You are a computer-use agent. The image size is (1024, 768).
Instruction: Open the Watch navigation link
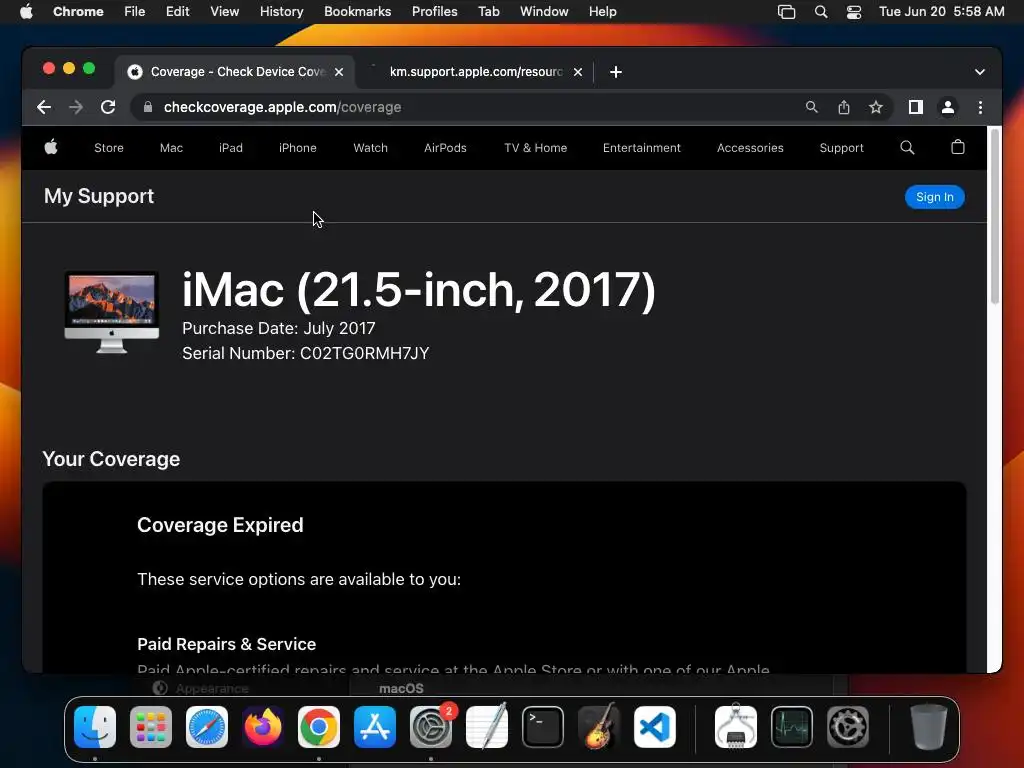(x=370, y=148)
